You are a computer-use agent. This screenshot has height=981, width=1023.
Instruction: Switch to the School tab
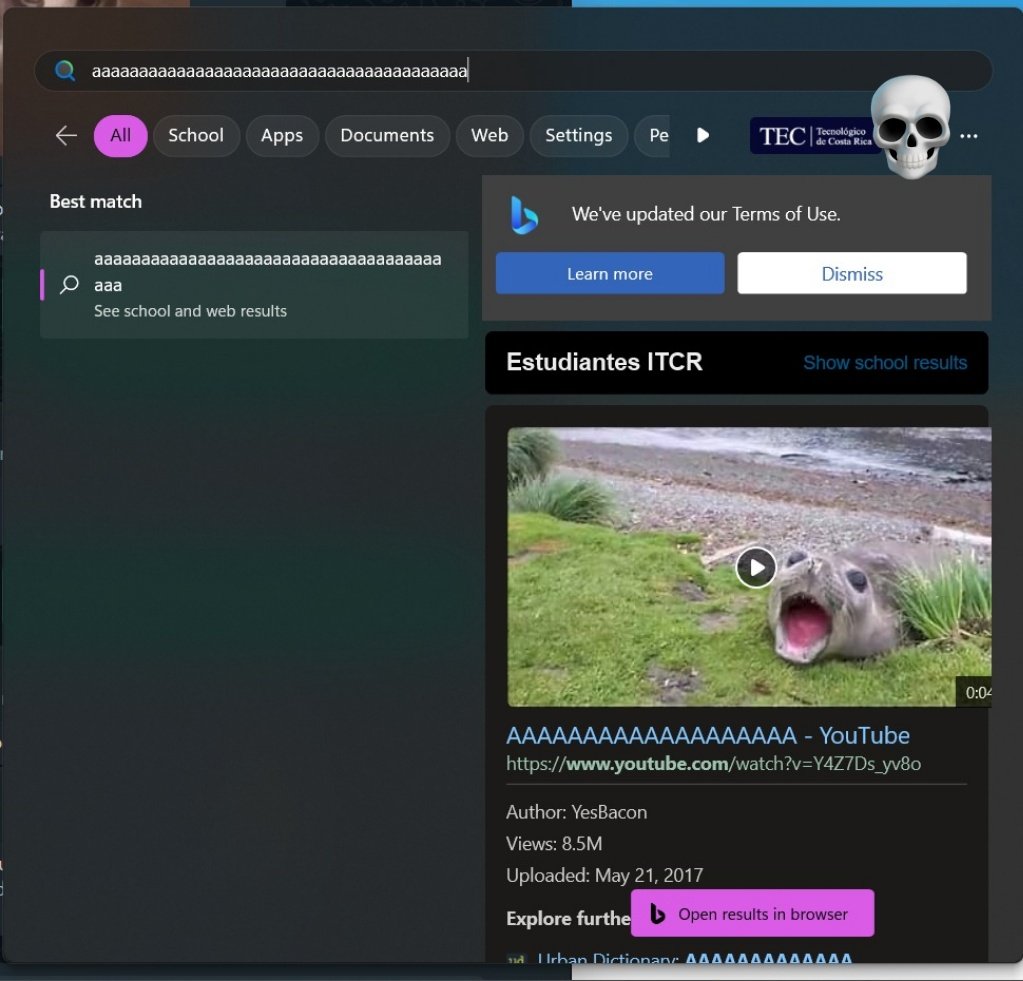tap(196, 135)
